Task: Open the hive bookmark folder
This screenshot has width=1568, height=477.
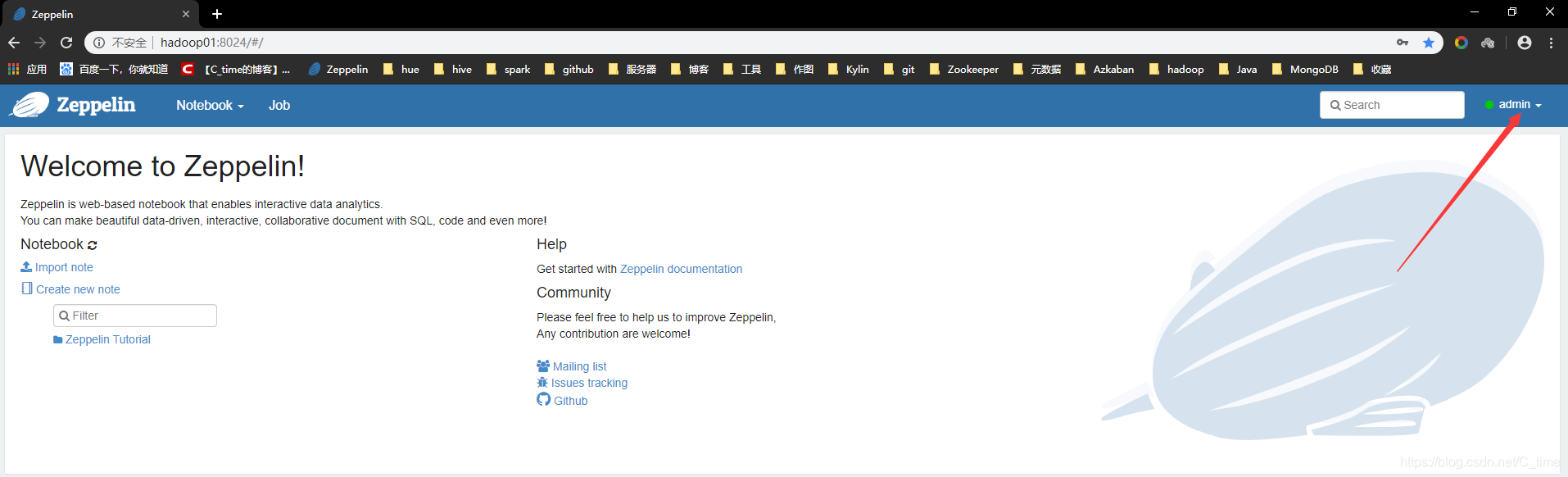Action: [453, 70]
